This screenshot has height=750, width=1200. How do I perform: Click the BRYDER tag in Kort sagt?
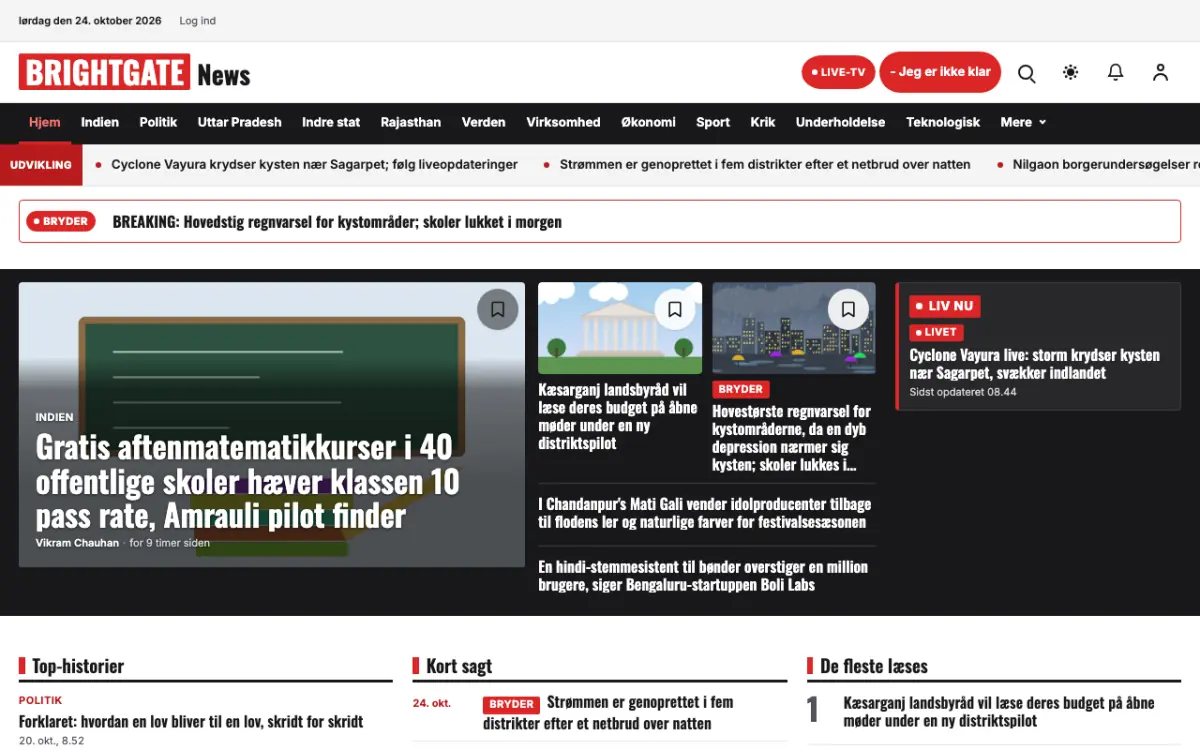point(511,704)
